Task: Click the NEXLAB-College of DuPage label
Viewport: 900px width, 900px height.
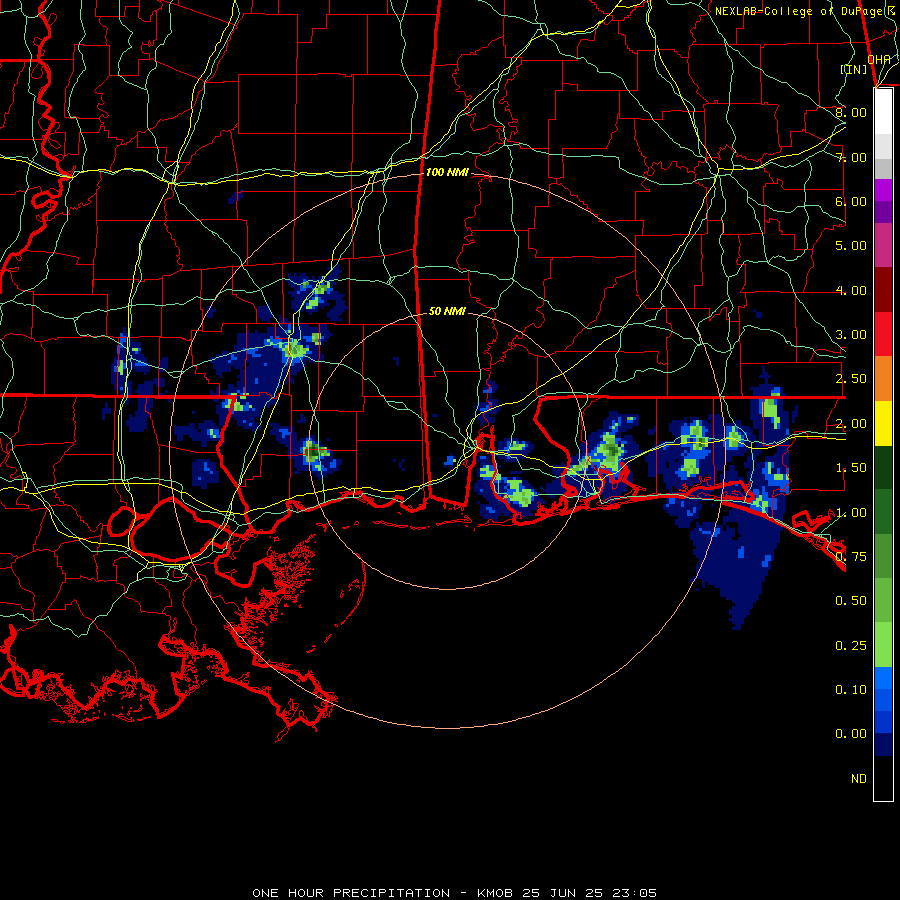Action: (x=803, y=11)
